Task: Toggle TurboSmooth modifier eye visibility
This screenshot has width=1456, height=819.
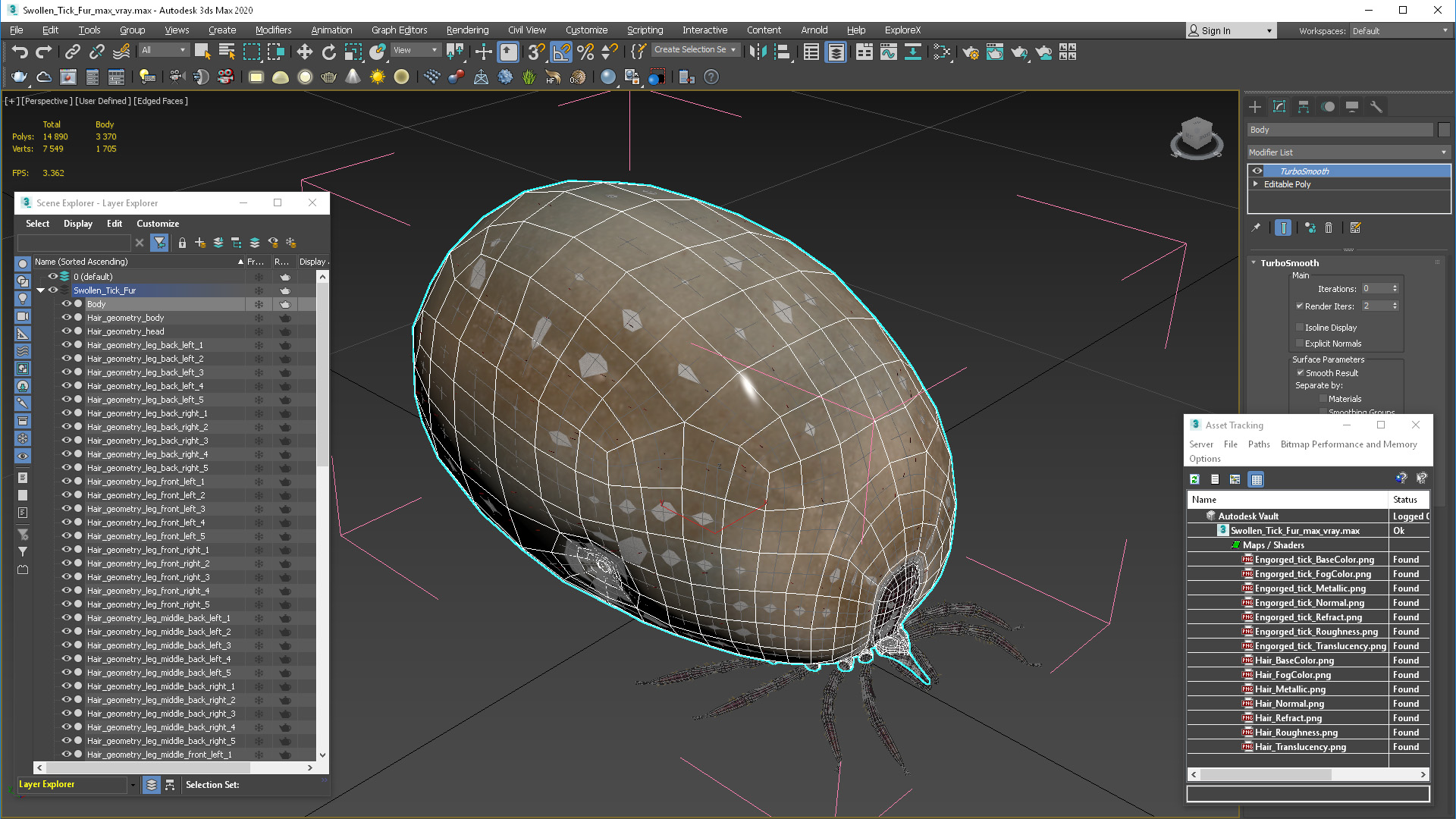Action: [1257, 171]
